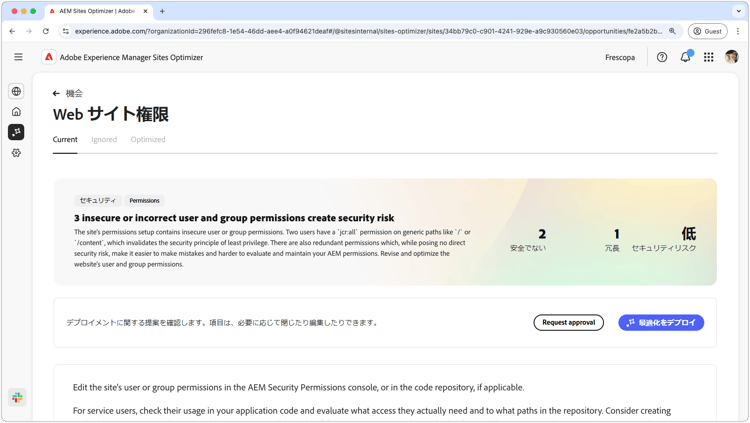Expand the tab search dropdown arrow
This screenshot has width=750, height=423.
point(739,11)
